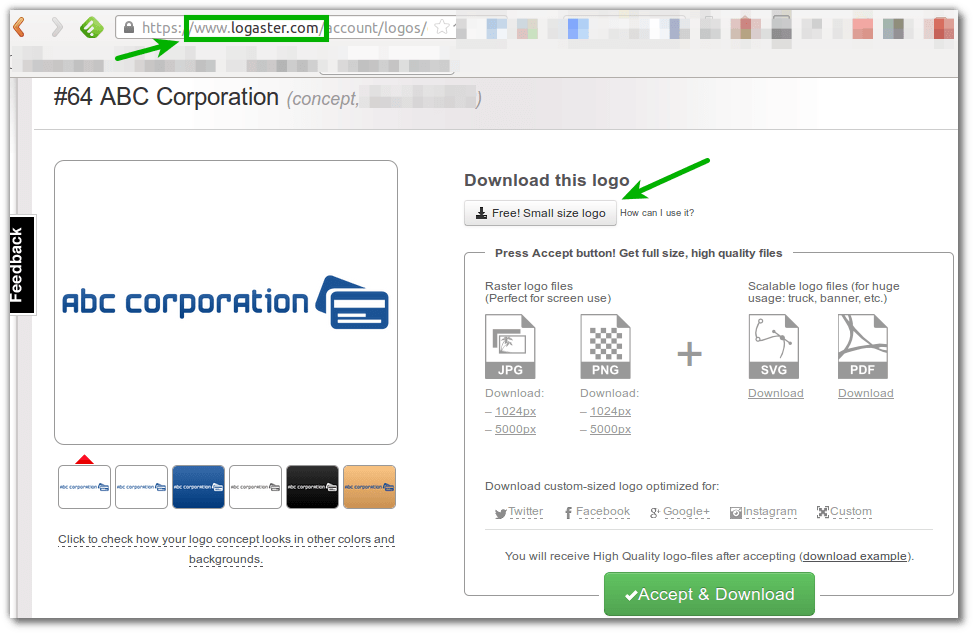Click the JPG file format icon
The height and width of the screenshot is (634, 974).
tap(509, 346)
